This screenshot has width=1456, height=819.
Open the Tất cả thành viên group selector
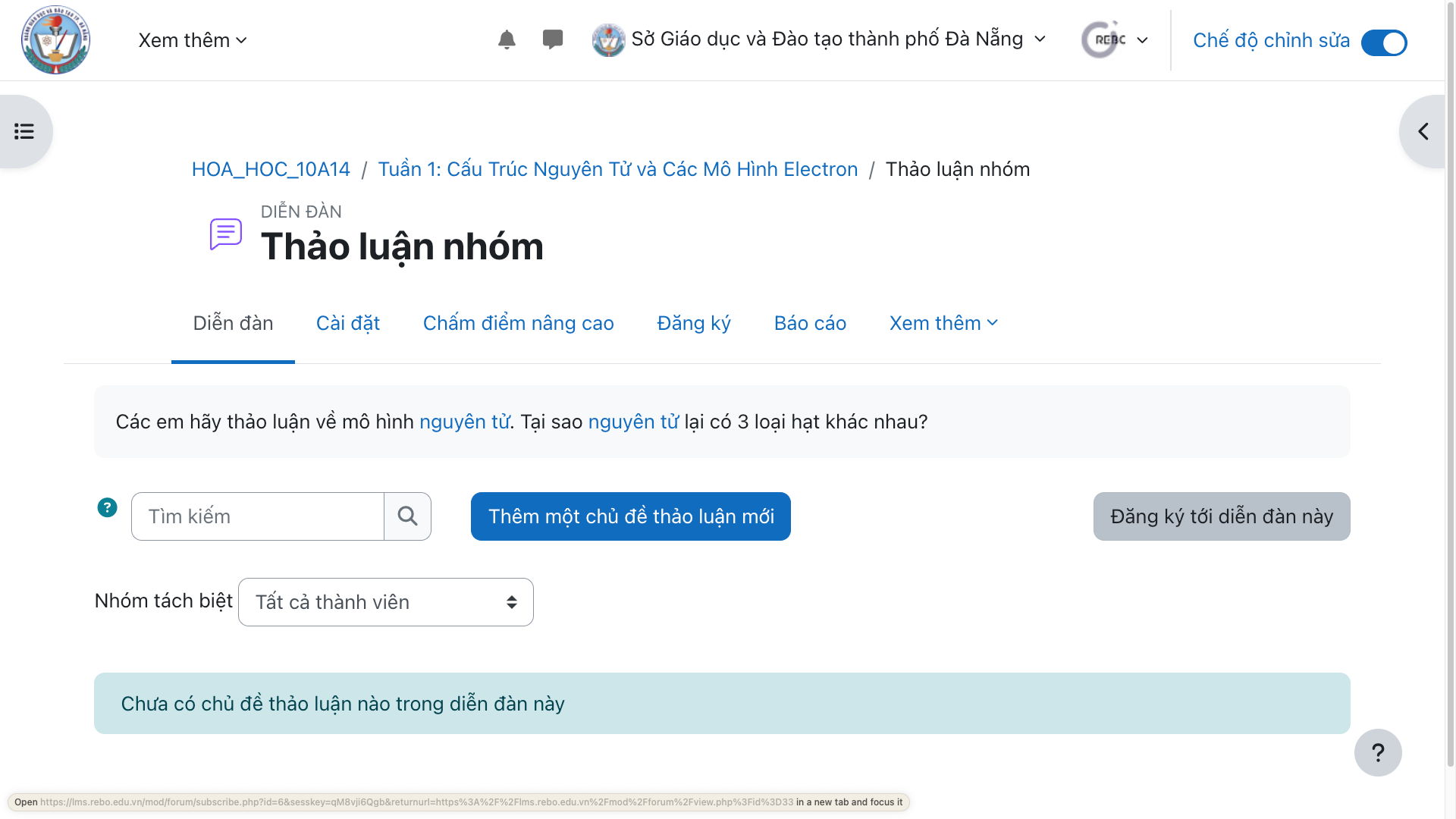click(386, 602)
